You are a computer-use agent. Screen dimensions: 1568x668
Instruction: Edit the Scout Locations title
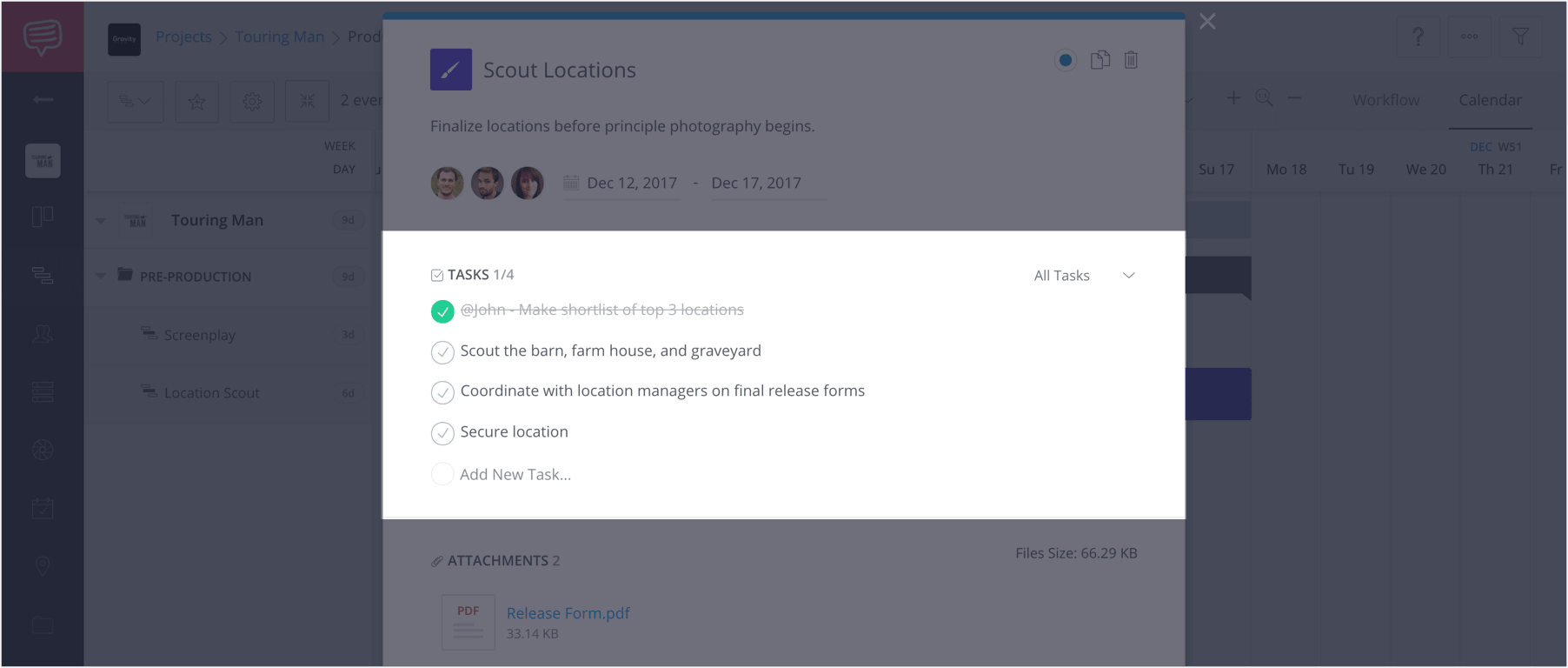pyautogui.click(x=560, y=70)
